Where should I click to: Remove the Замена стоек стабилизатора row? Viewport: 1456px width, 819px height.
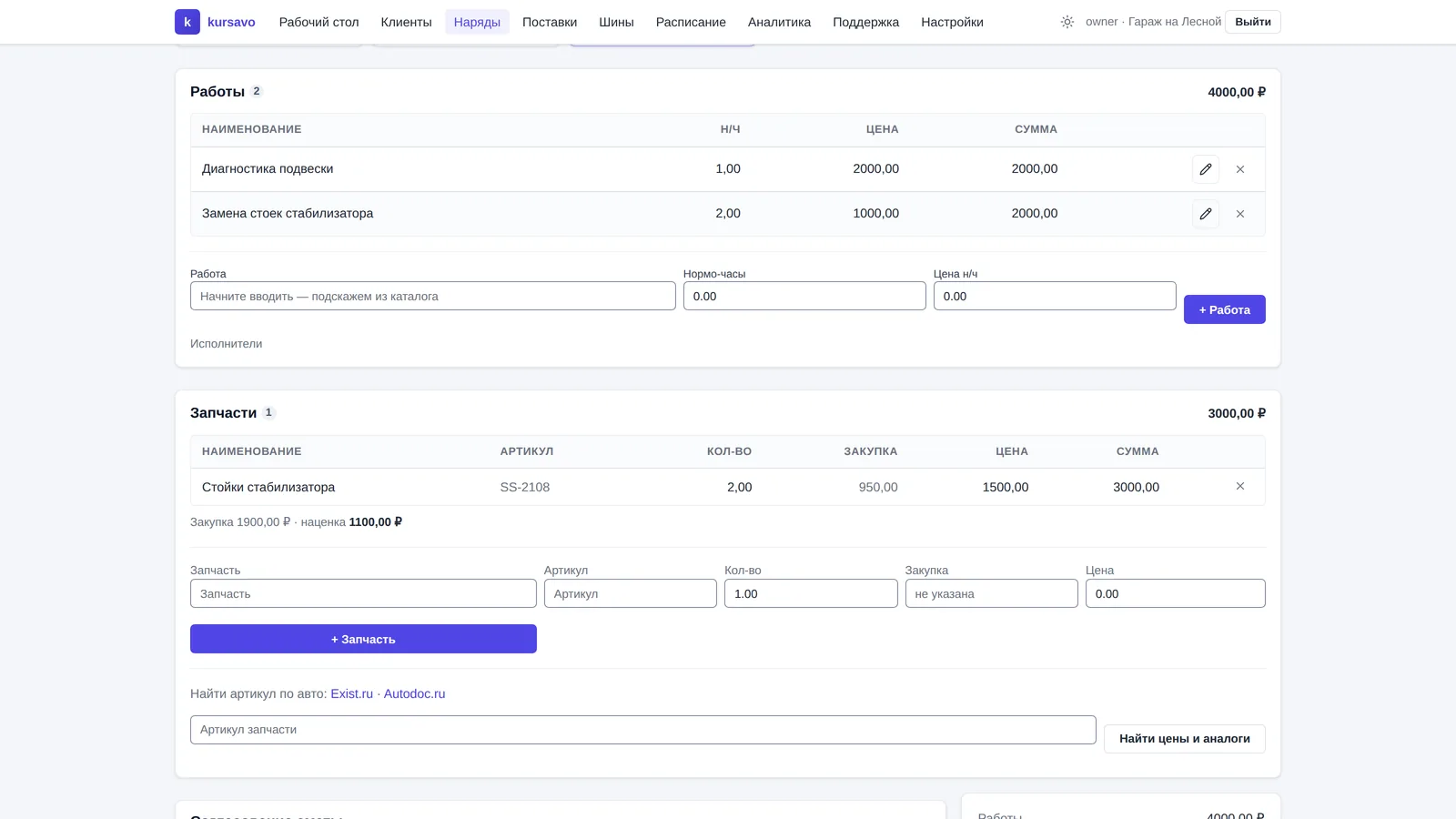point(1240,214)
